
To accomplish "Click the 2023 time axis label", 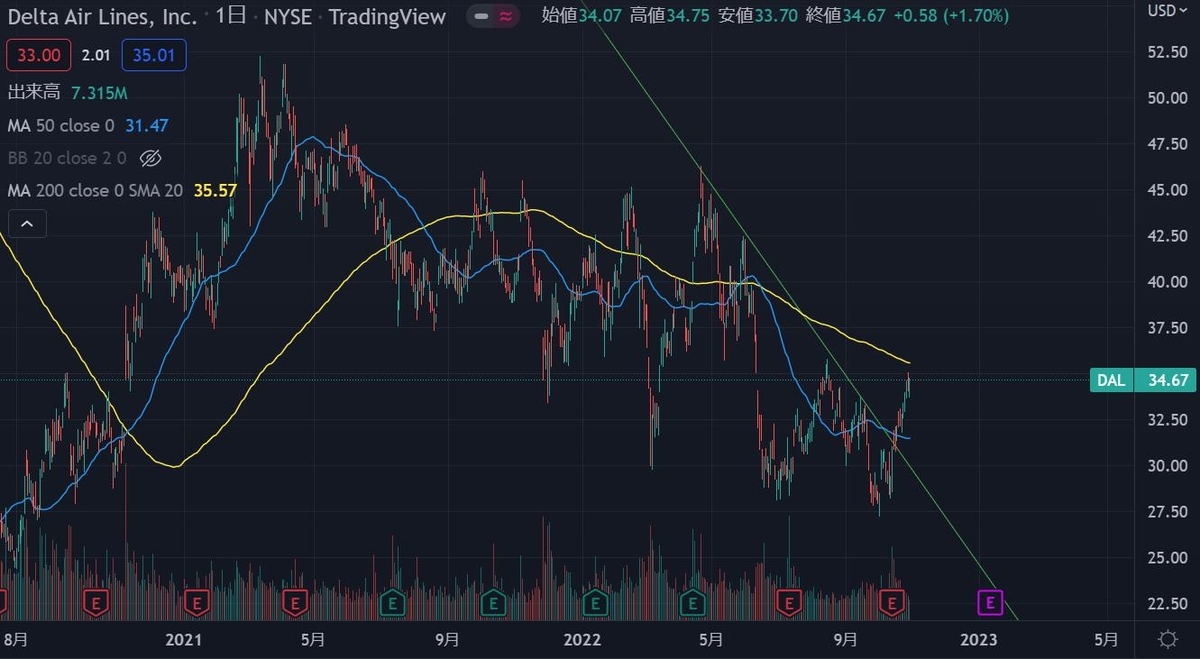I will coord(980,639).
